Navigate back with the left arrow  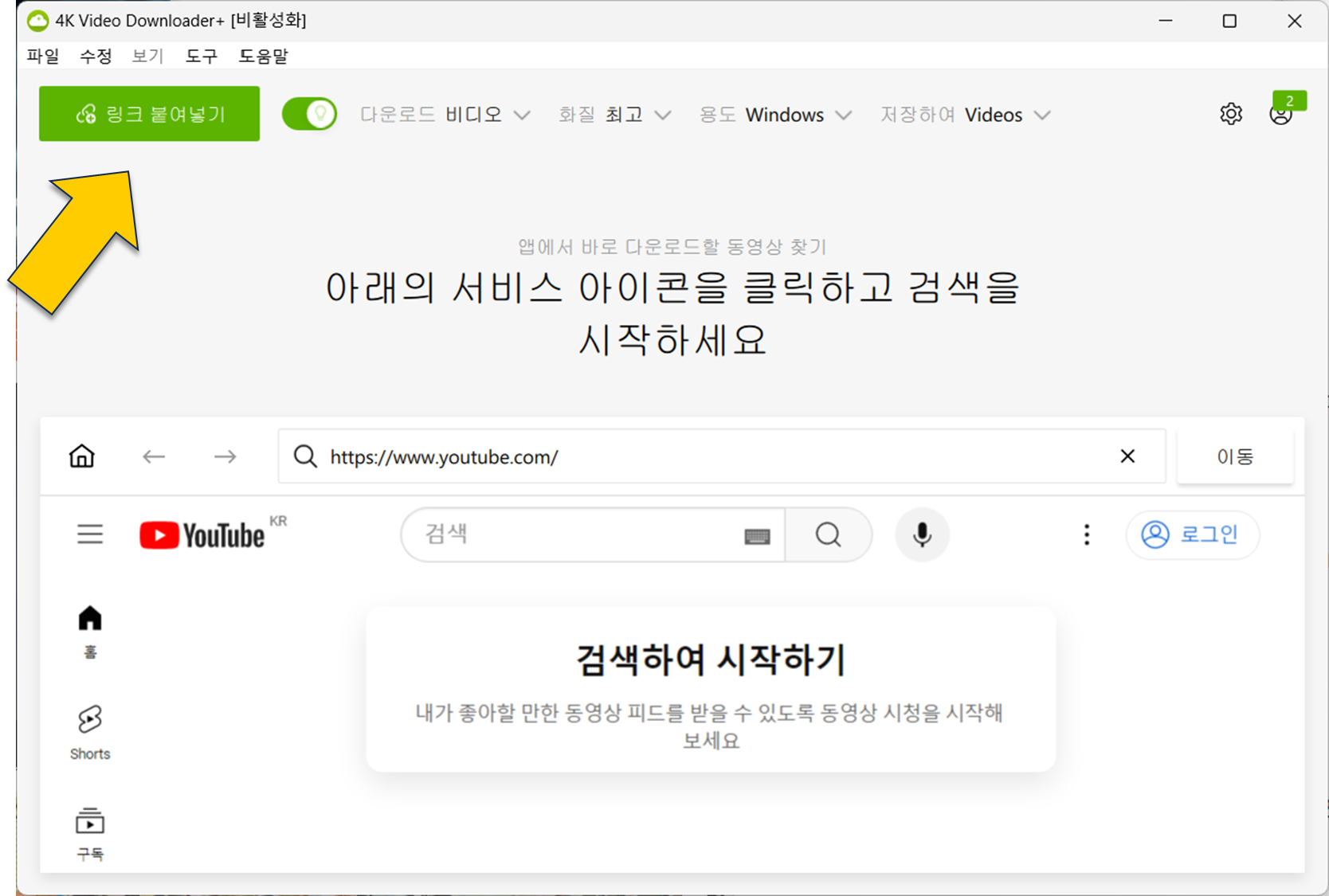(154, 456)
